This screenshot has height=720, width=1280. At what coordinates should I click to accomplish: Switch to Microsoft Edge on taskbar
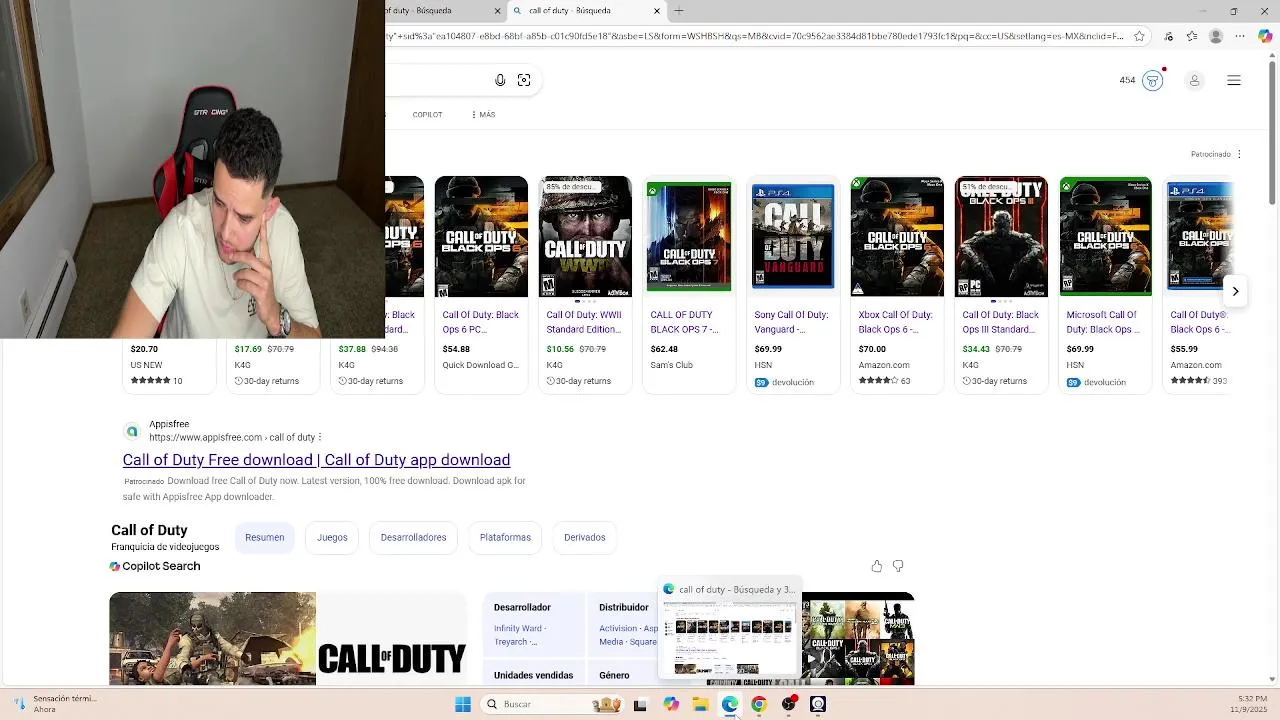[730, 704]
